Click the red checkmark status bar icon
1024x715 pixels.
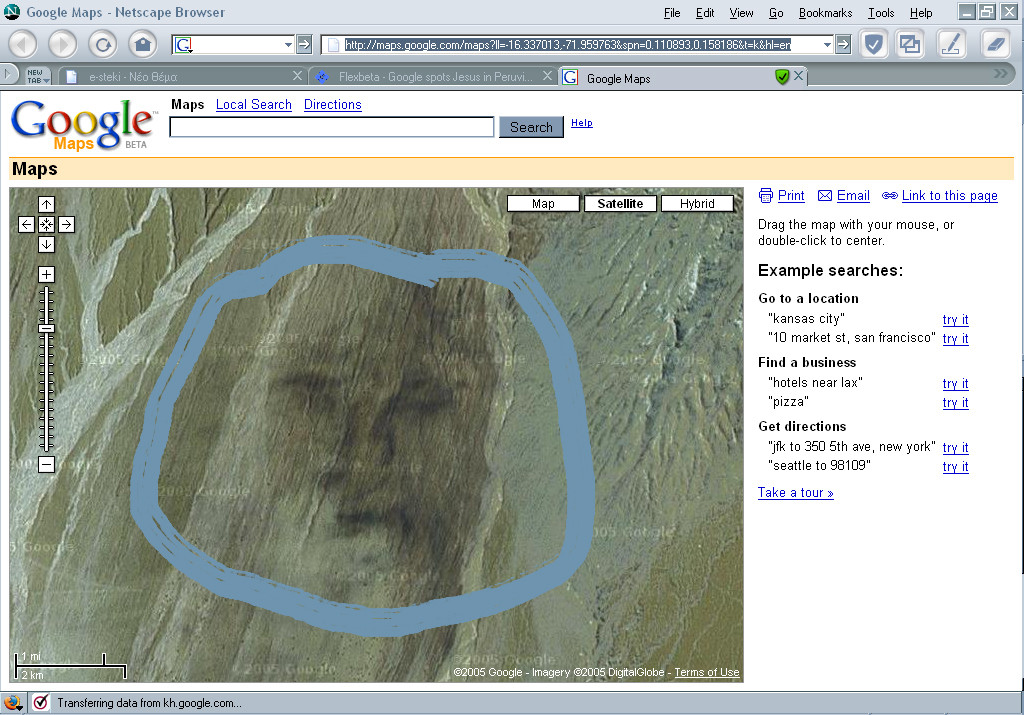click(41, 703)
